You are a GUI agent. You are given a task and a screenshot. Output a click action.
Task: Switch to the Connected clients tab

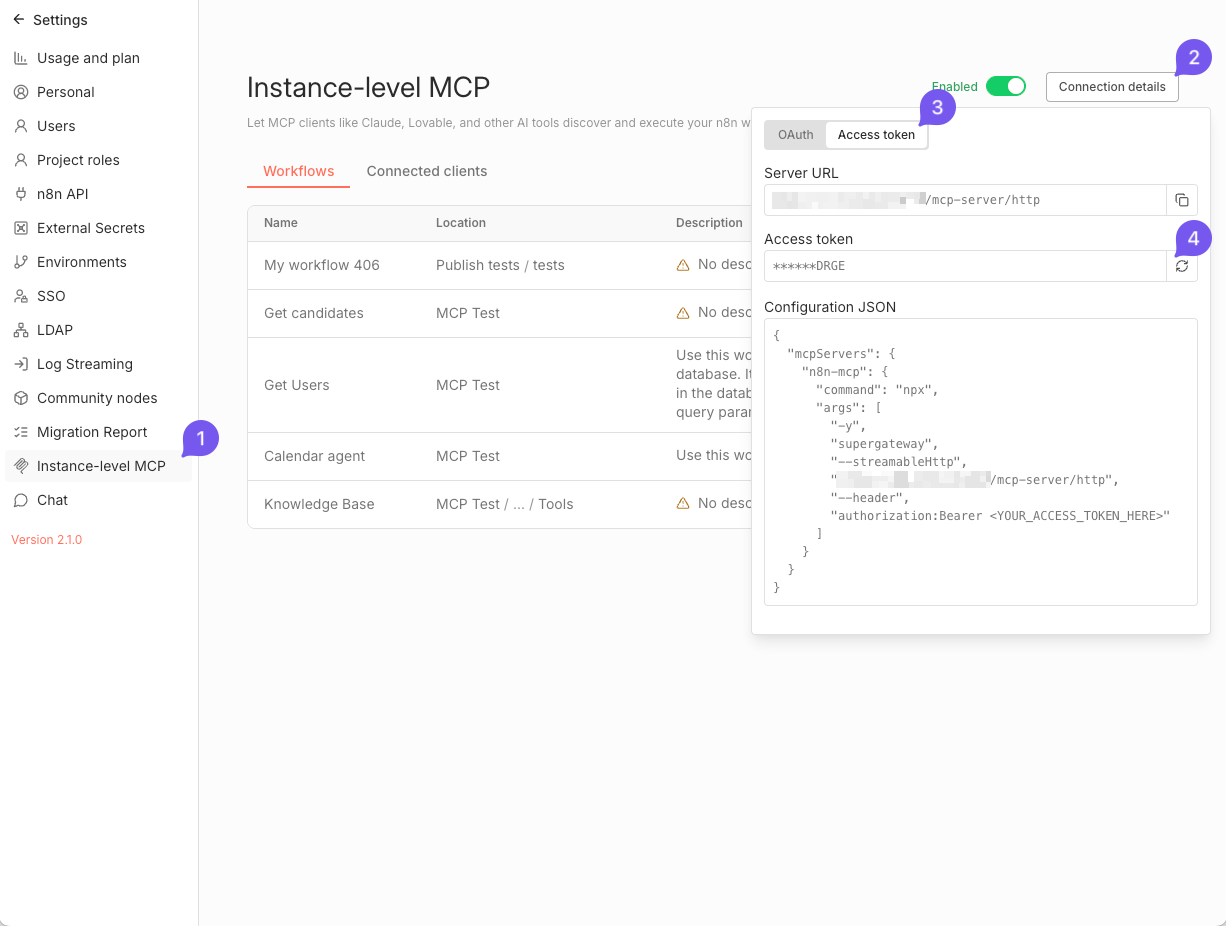pyautogui.click(x=427, y=171)
